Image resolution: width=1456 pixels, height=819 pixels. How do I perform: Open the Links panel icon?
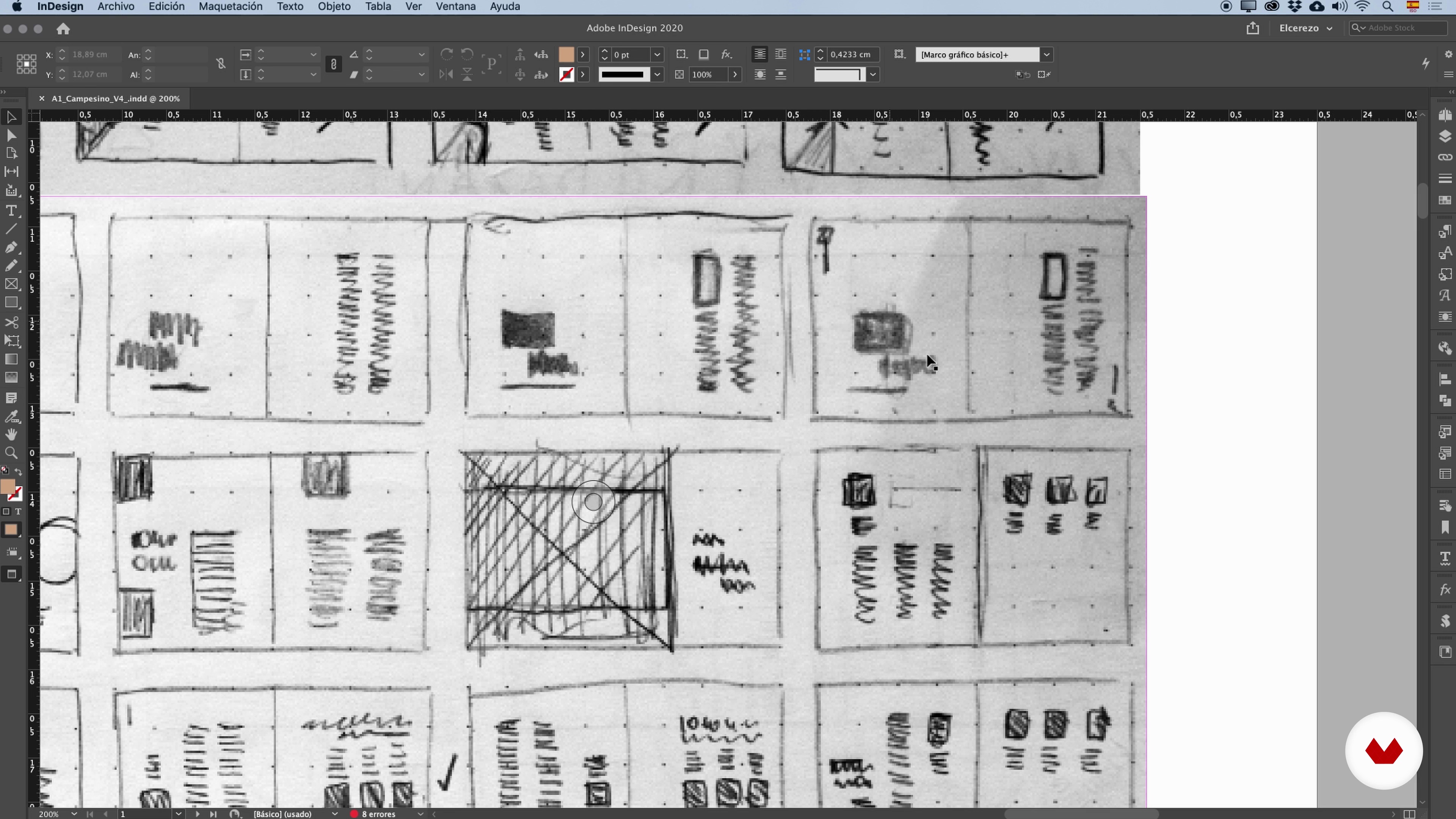1445,157
